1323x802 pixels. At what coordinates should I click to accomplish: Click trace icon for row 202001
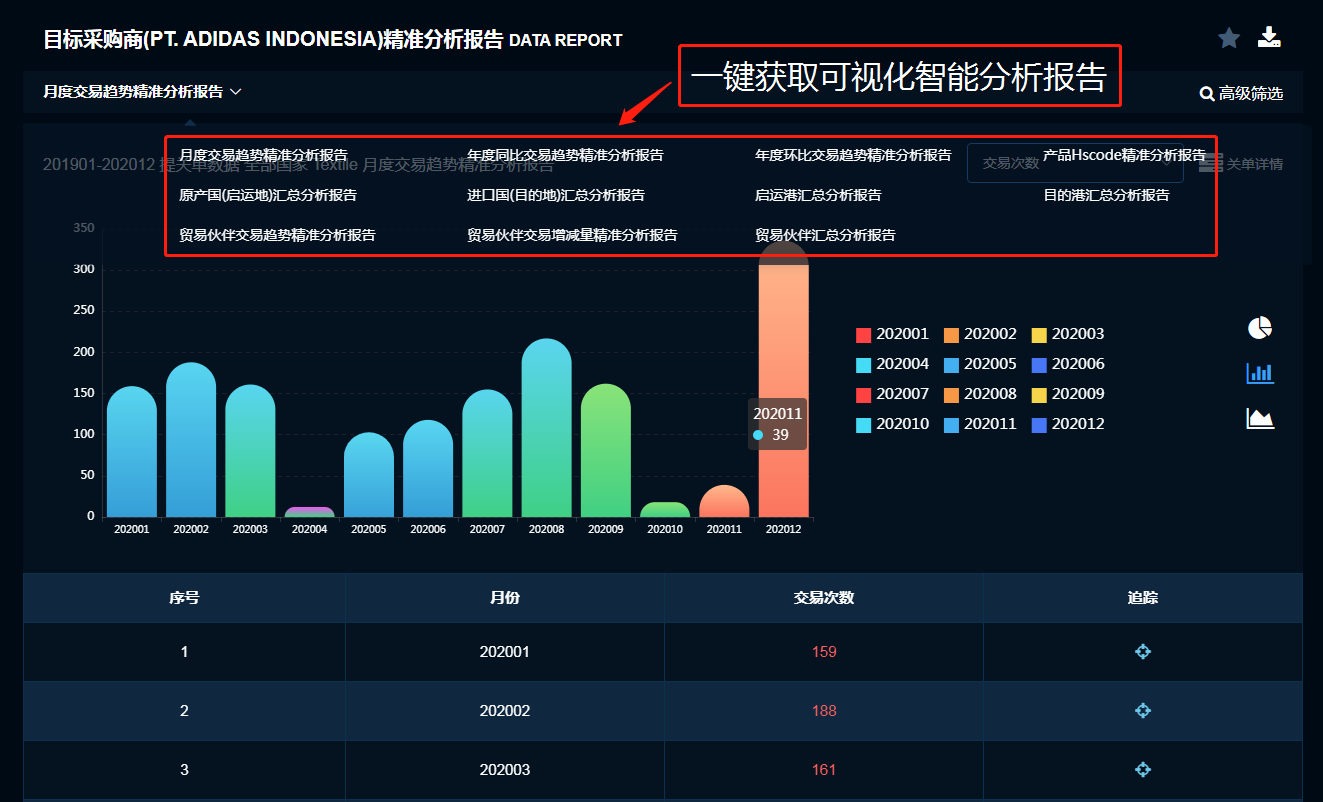(x=1143, y=651)
